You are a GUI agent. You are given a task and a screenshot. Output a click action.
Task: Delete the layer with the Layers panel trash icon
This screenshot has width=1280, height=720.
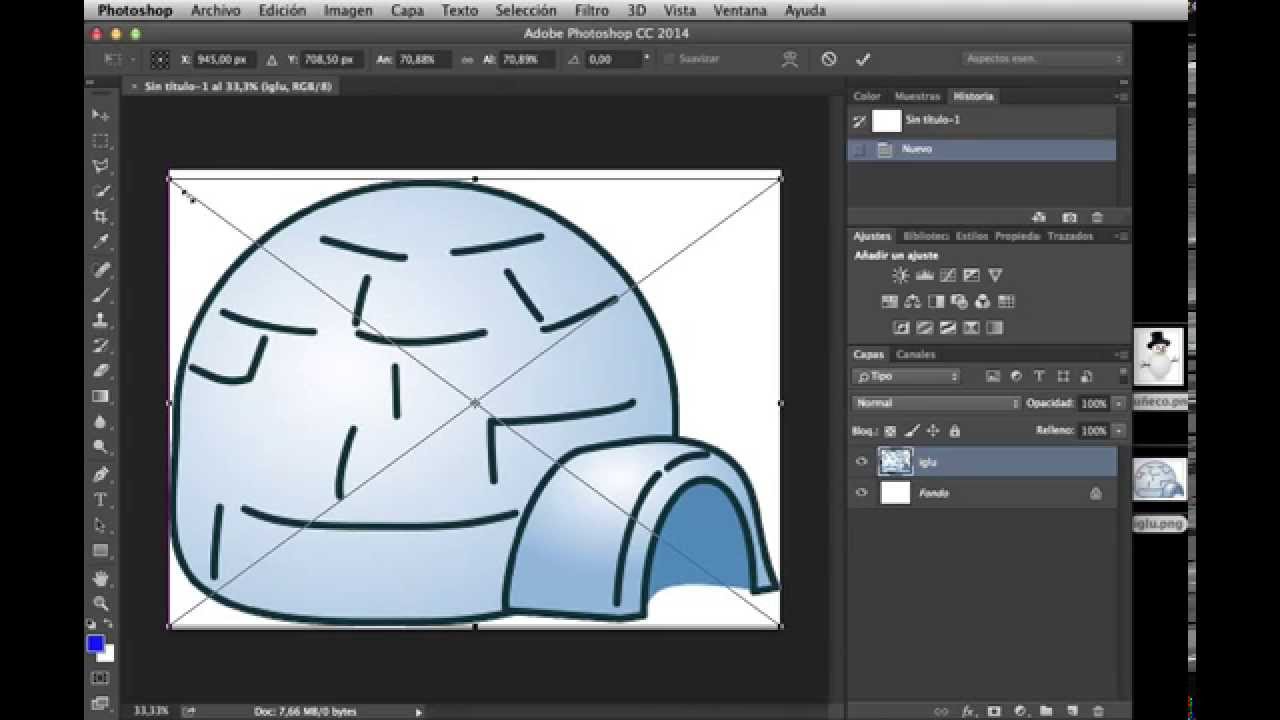[x=1097, y=712]
